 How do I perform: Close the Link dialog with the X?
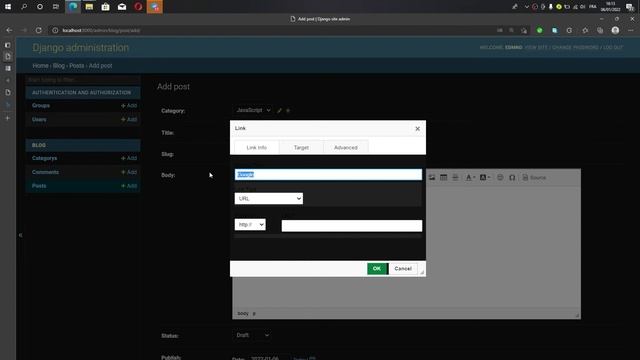pos(417,129)
